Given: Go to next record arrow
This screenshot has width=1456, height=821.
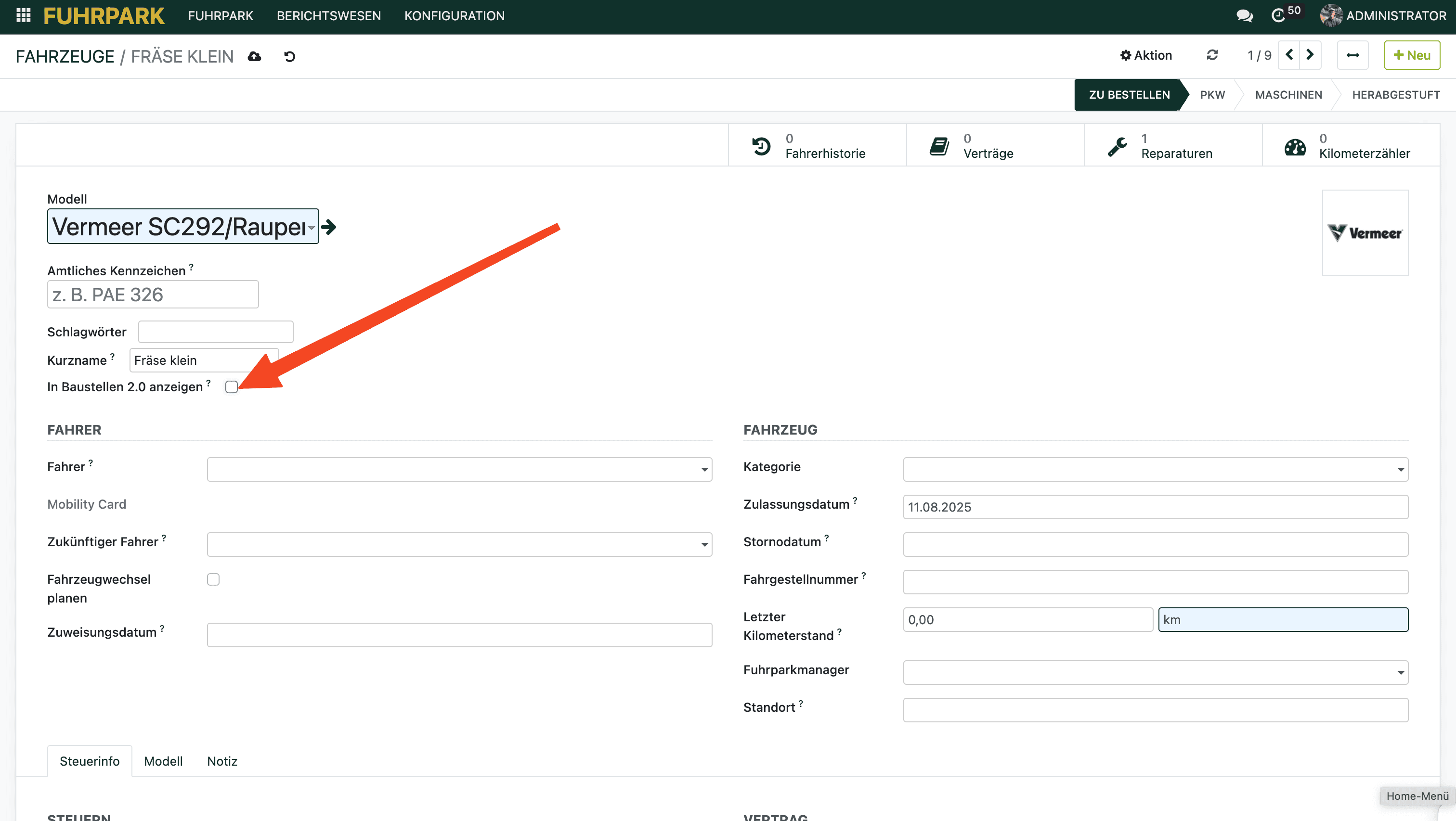Looking at the screenshot, I should click(x=1310, y=55).
